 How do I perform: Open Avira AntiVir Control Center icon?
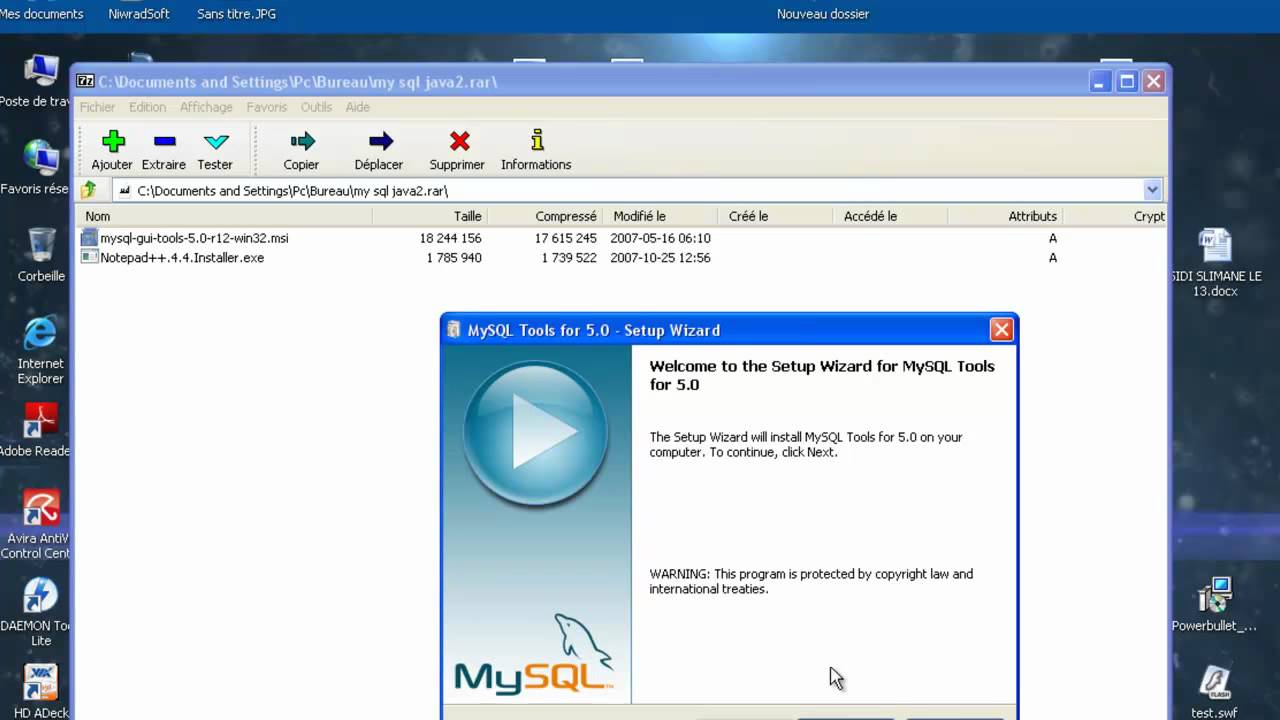coord(41,508)
